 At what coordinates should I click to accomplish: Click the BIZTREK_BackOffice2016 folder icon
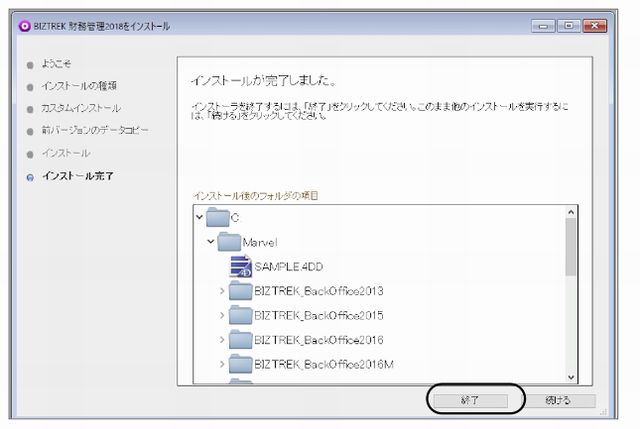point(240,339)
